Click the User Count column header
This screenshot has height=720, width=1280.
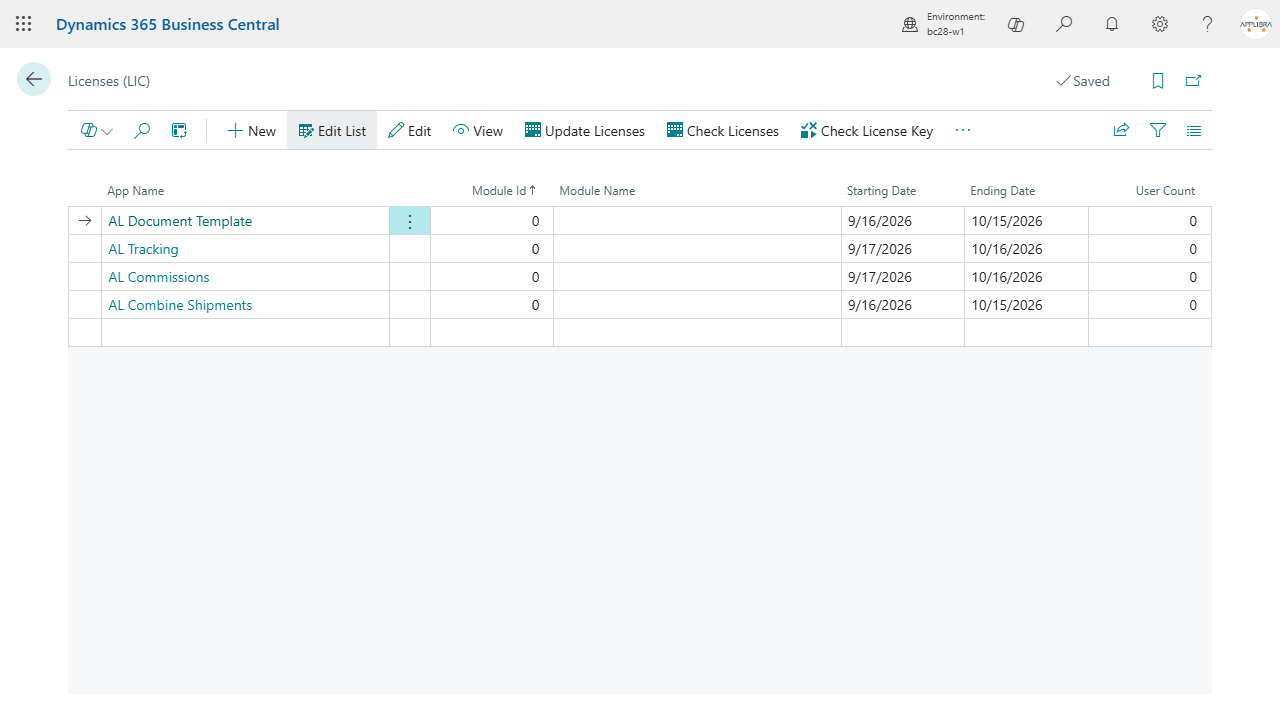coord(1165,190)
